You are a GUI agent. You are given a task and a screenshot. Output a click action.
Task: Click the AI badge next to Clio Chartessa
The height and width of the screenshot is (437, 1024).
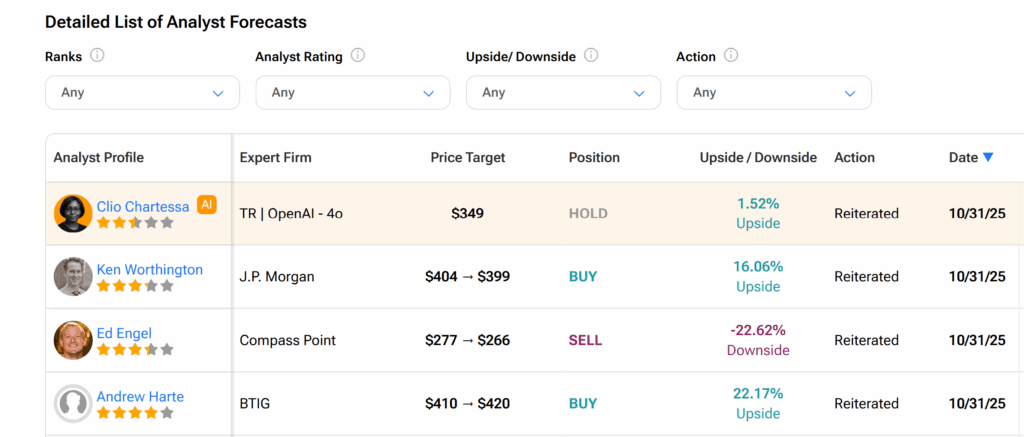[206, 204]
